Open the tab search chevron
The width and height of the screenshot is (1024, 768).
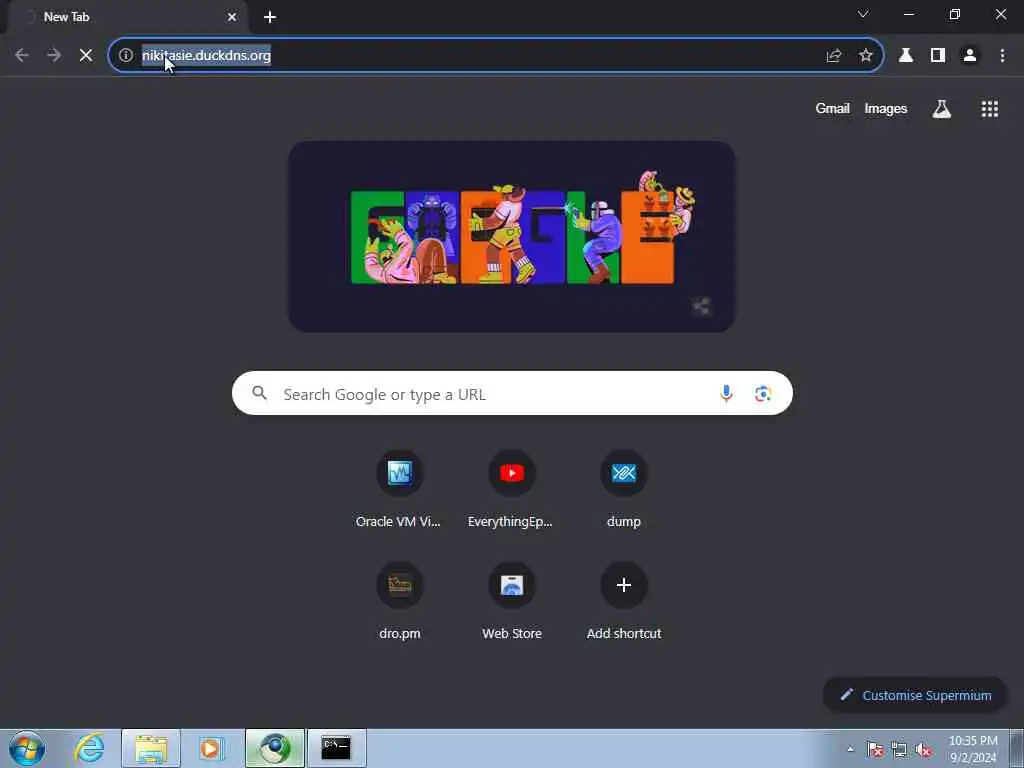[x=863, y=14]
